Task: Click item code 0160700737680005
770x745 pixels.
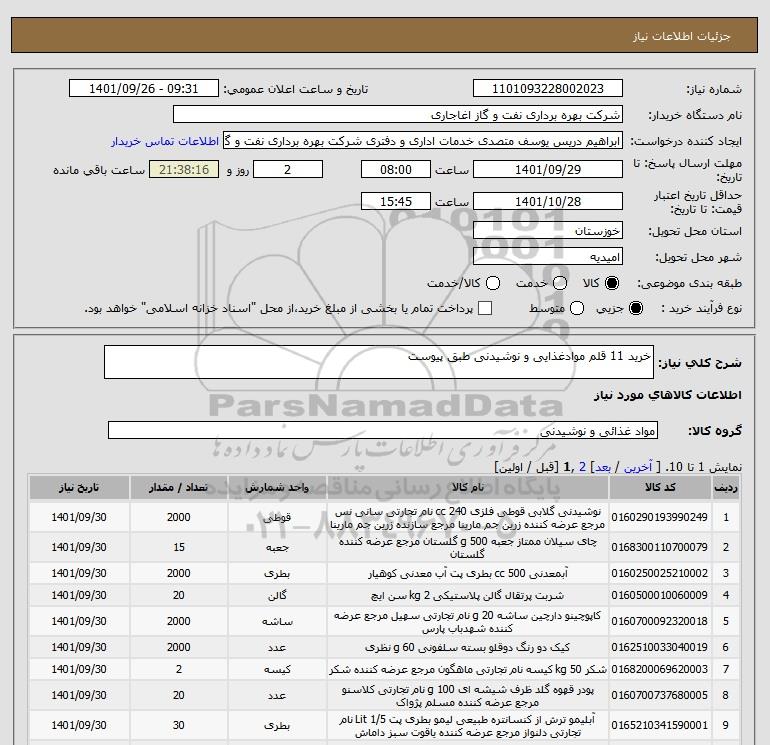Action: coord(660,695)
